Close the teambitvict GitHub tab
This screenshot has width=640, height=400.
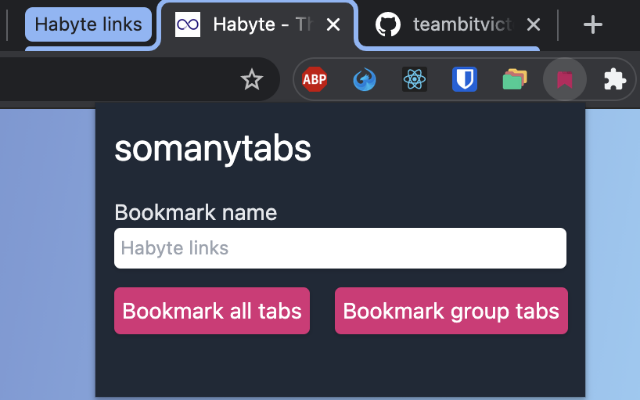533,25
